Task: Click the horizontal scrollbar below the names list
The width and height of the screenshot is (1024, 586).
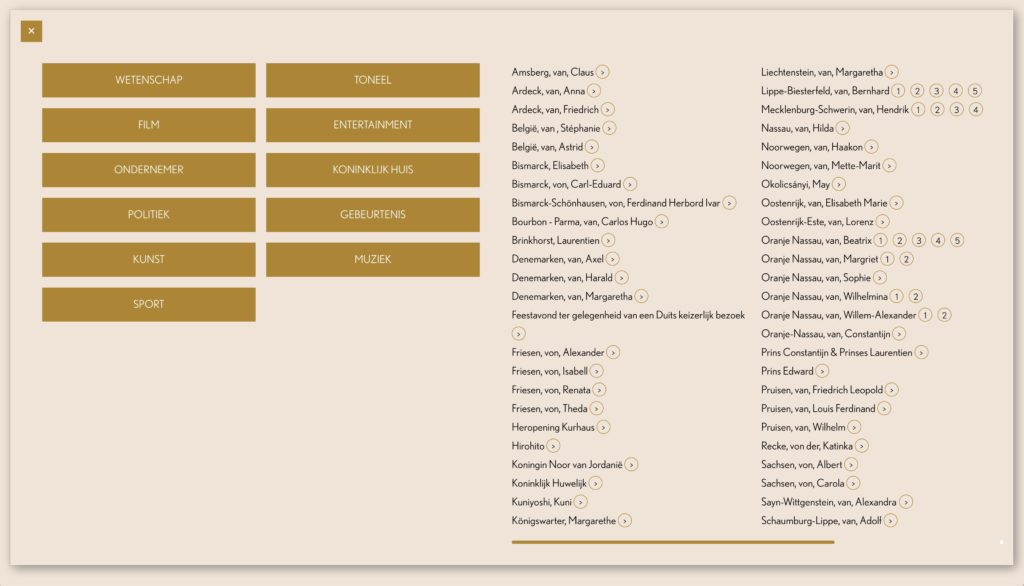Action: [672, 542]
